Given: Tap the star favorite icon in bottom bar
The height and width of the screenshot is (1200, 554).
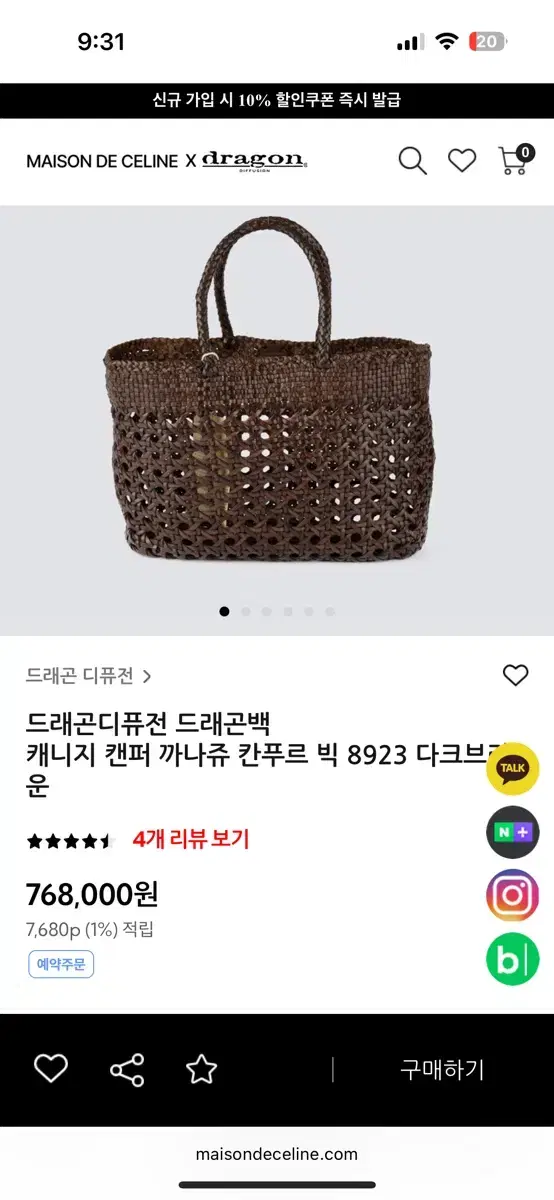Looking at the screenshot, I should [x=201, y=1069].
